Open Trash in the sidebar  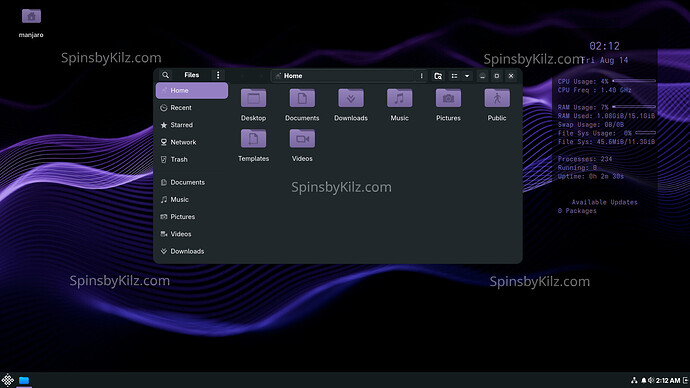pos(192,159)
